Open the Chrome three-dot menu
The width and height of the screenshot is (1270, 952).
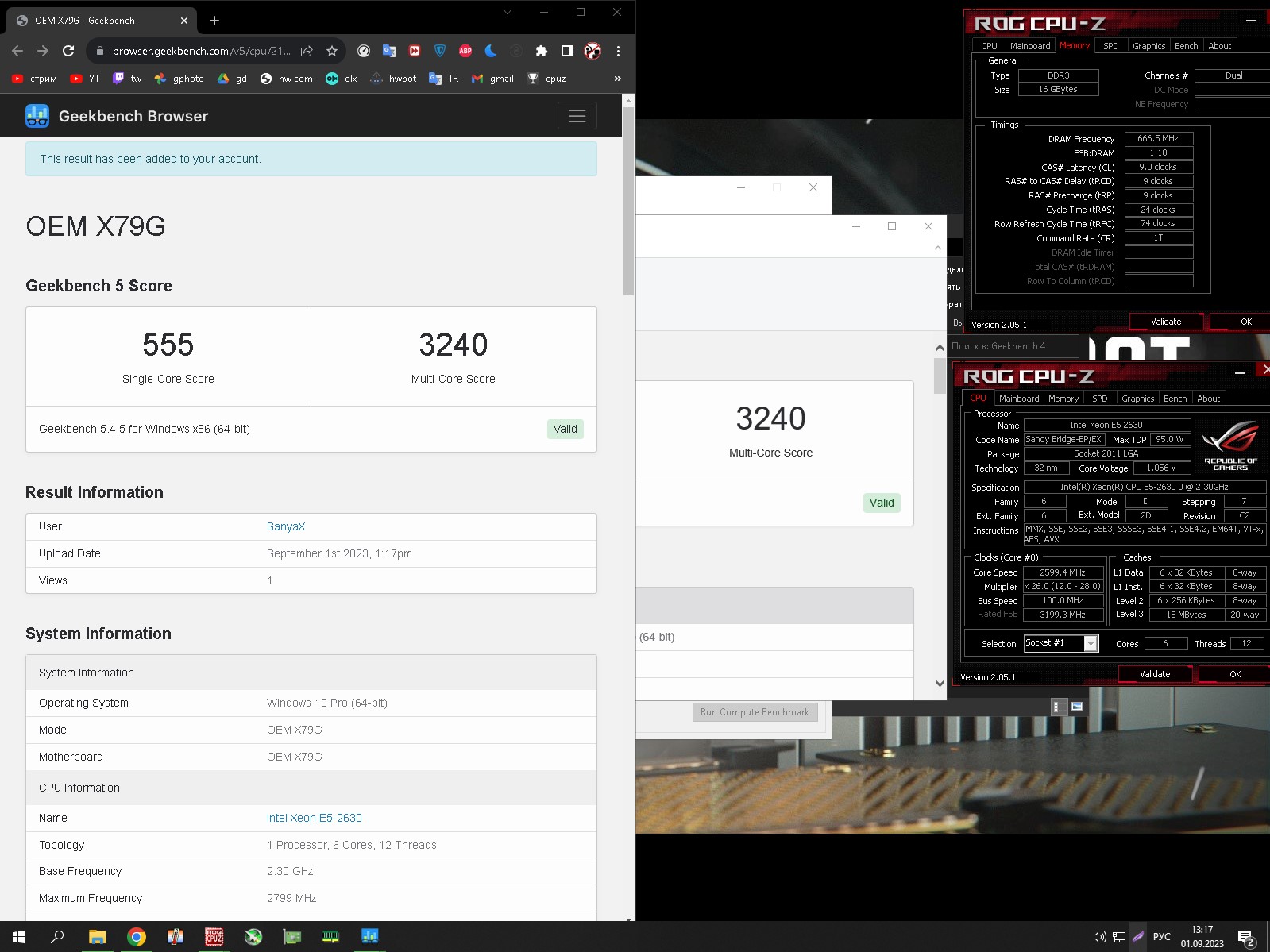click(x=618, y=51)
